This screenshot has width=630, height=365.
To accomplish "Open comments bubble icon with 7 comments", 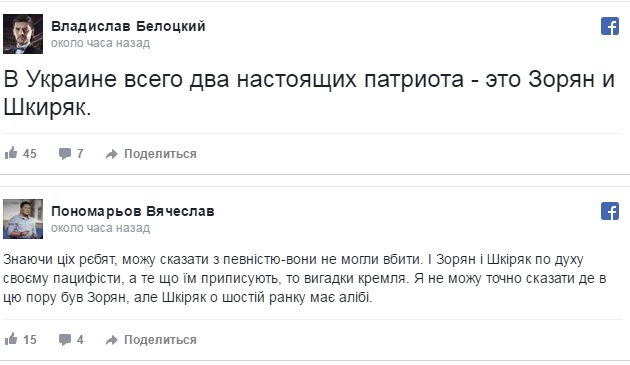I will (x=65, y=154).
